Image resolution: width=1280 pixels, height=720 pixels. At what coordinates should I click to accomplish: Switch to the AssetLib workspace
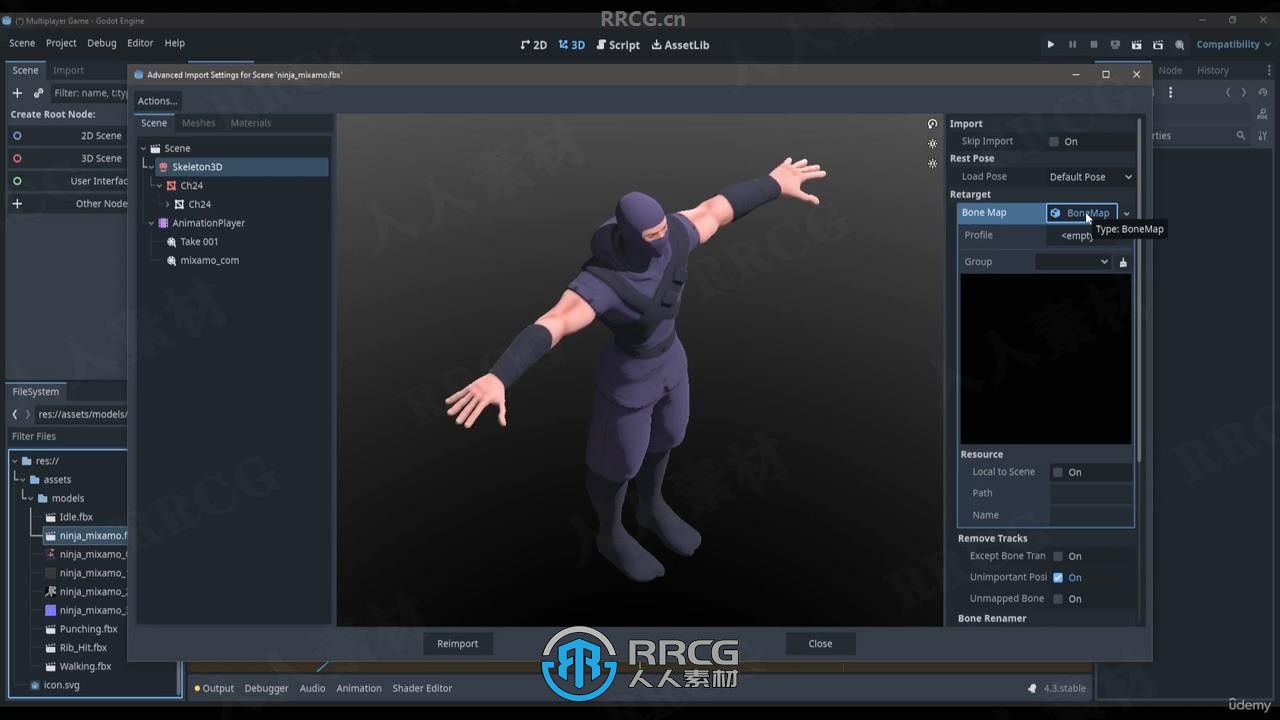[x=680, y=45]
